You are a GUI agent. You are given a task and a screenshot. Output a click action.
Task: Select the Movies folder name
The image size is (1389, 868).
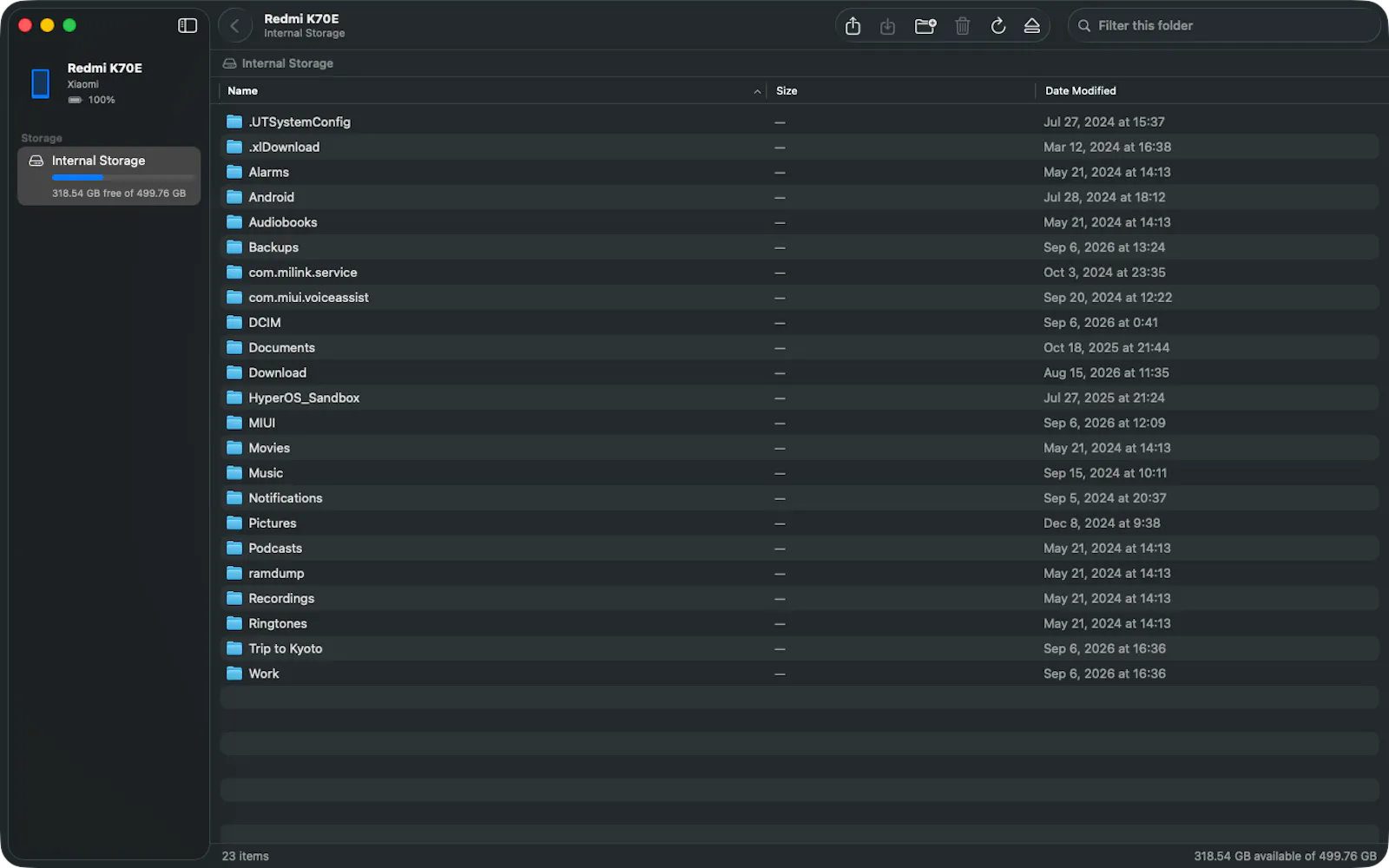pos(269,448)
